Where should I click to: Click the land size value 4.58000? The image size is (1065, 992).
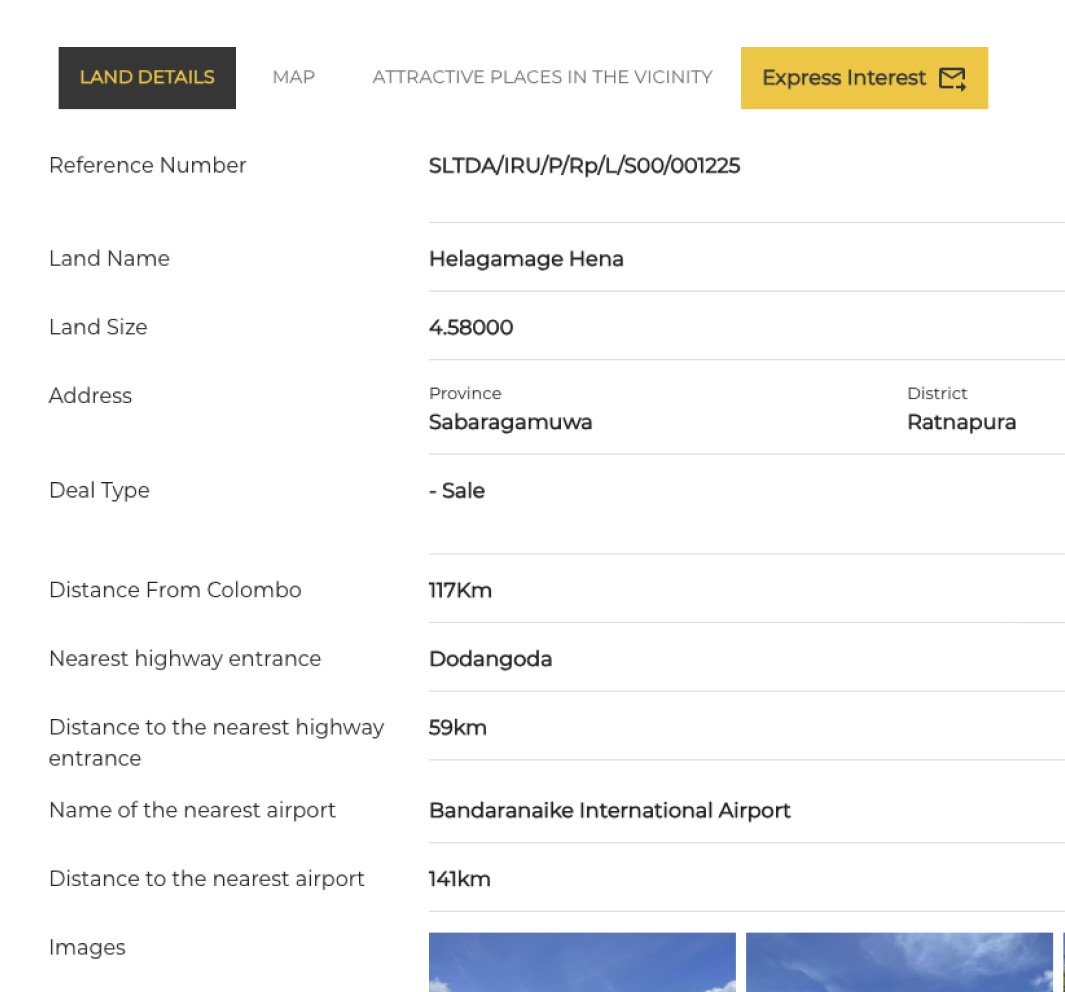point(470,327)
